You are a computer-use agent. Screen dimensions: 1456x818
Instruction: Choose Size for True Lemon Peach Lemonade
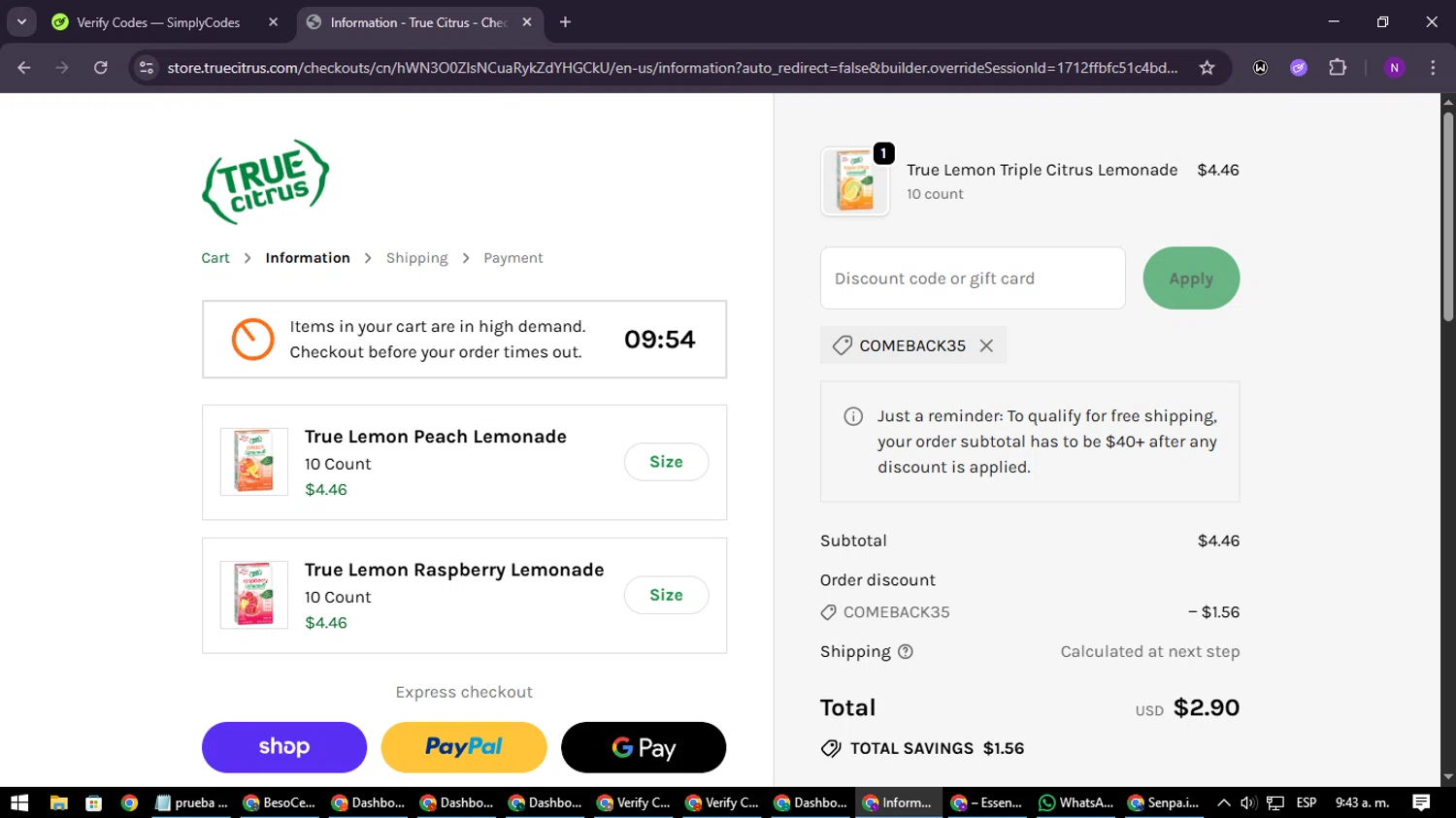click(x=666, y=462)
